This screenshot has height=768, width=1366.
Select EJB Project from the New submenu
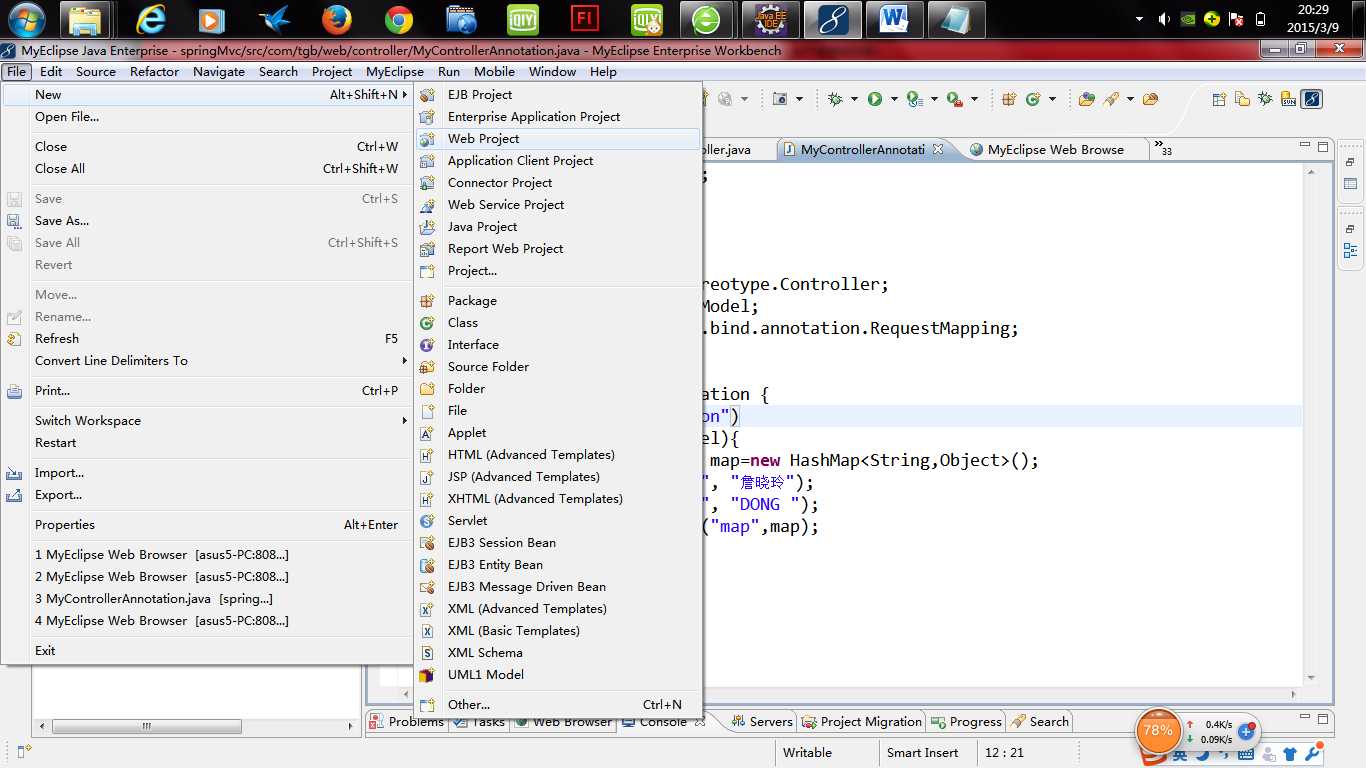[x=557, y=95]
